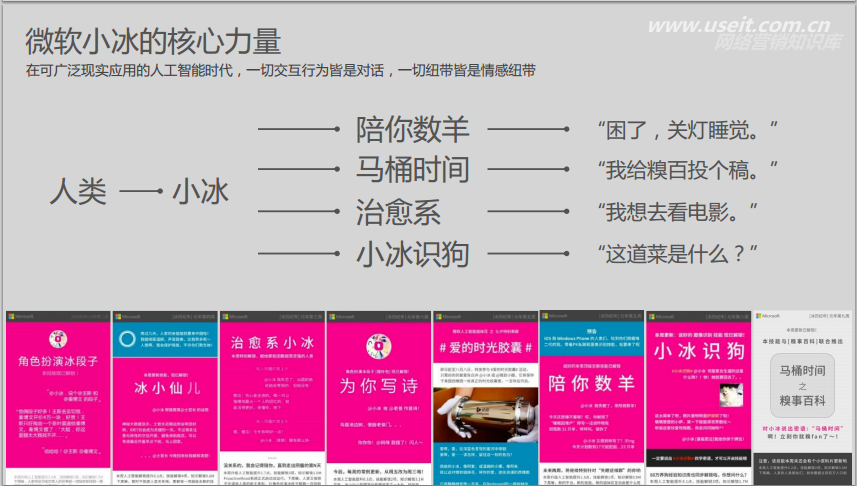
Task: Open the 小冰识狗 poster thumbnail
Action: [698, 398]
